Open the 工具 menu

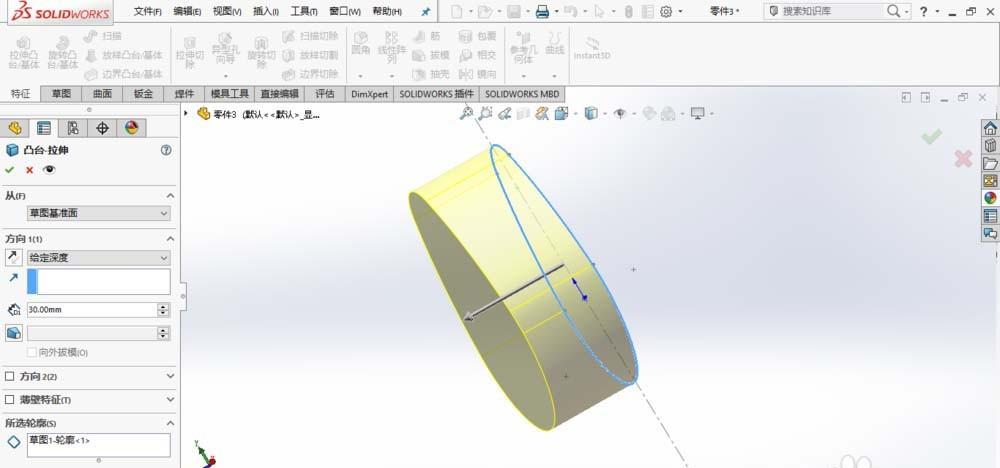304,11
